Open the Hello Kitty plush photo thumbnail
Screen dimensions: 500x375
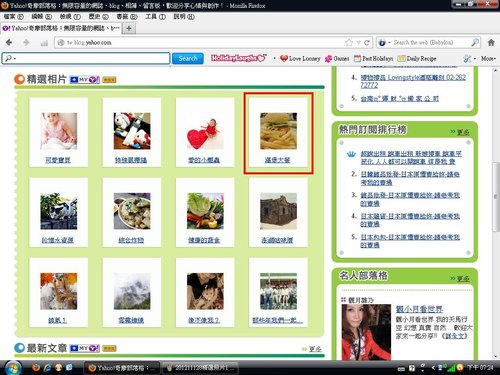[x=132, y=131]
